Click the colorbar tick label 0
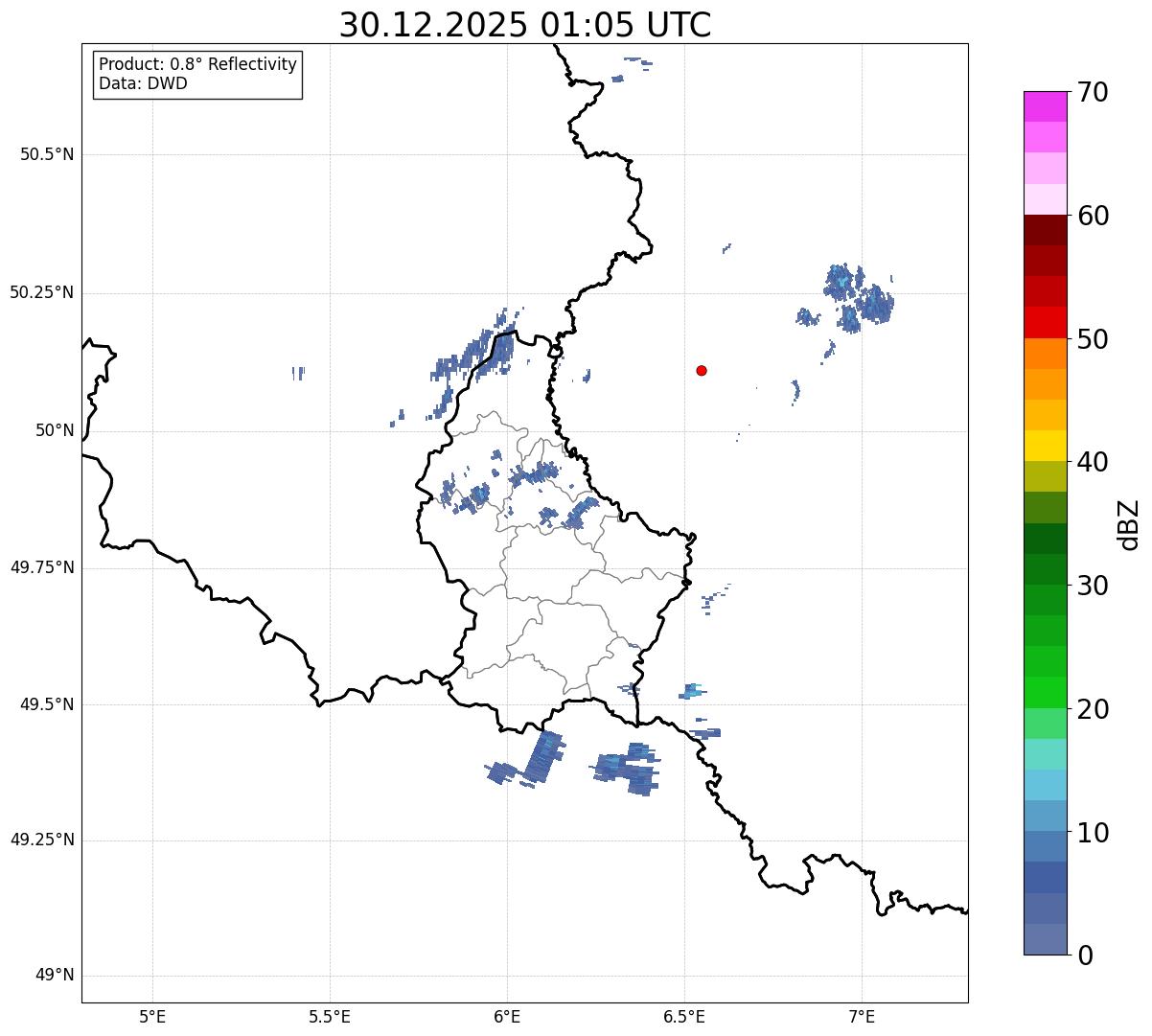The image size is (1152, 1036). (1085, 955)
